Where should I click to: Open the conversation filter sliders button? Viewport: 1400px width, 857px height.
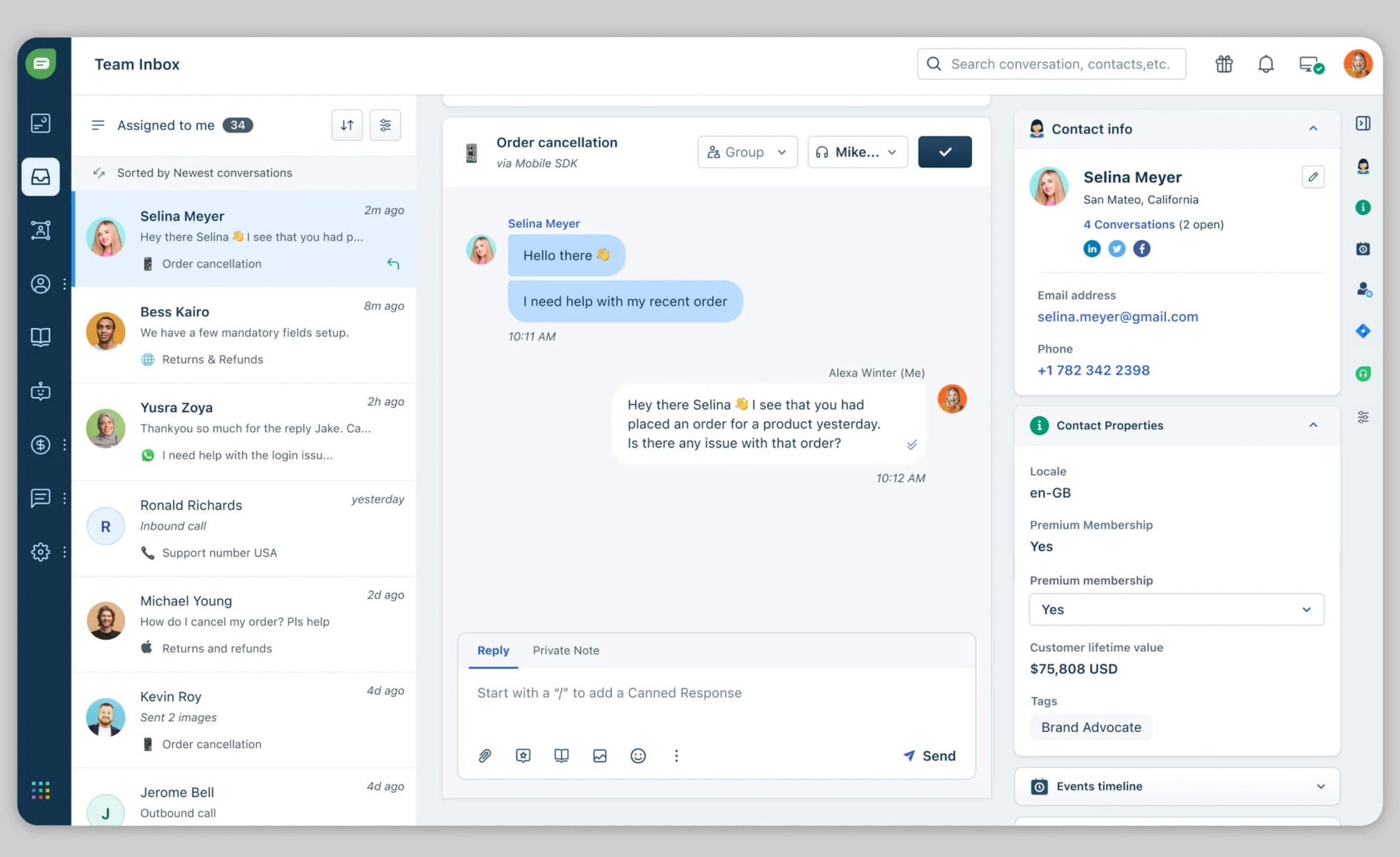(385, 125)
